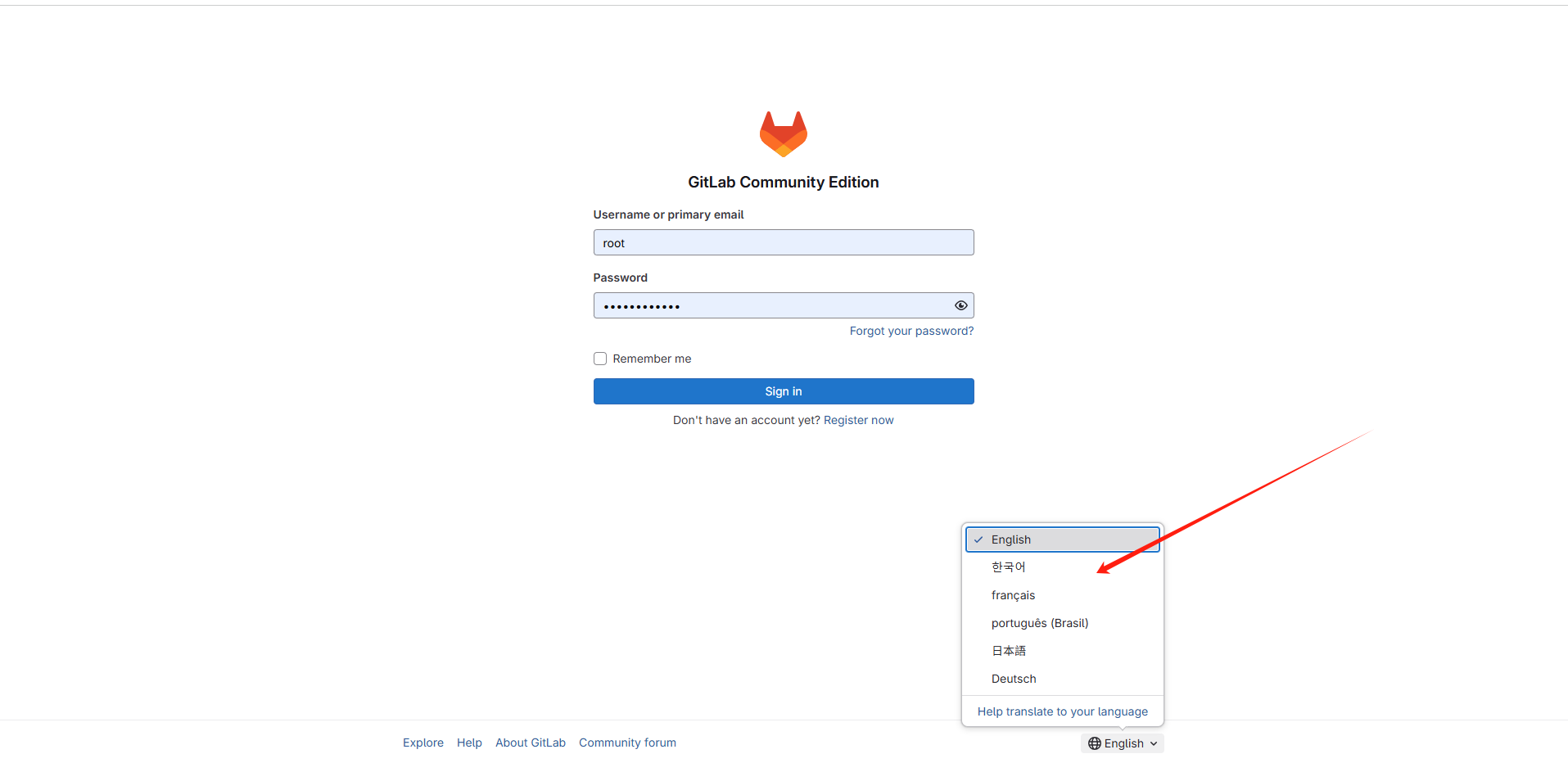The width and height of the screenshot is (1568, 763).
Task: Click the Remember me label text
Action: (x=652, y=359)
